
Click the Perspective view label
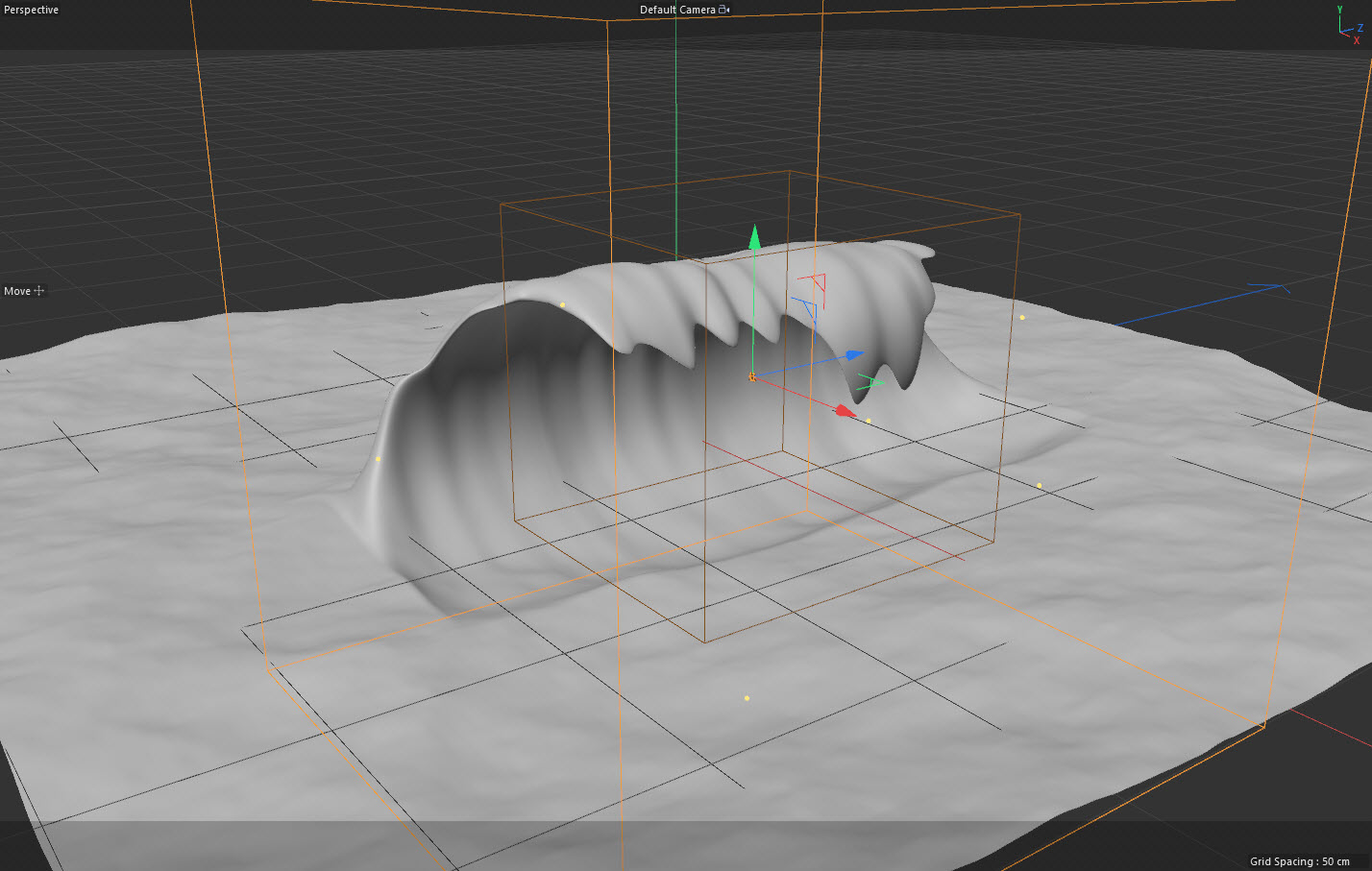[x=31, y=10]
